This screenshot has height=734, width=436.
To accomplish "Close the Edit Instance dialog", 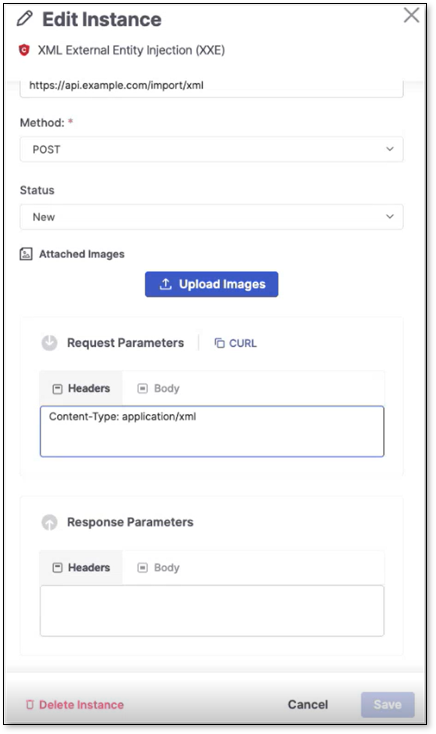I will pyautogui.click(x=411, y=15).
